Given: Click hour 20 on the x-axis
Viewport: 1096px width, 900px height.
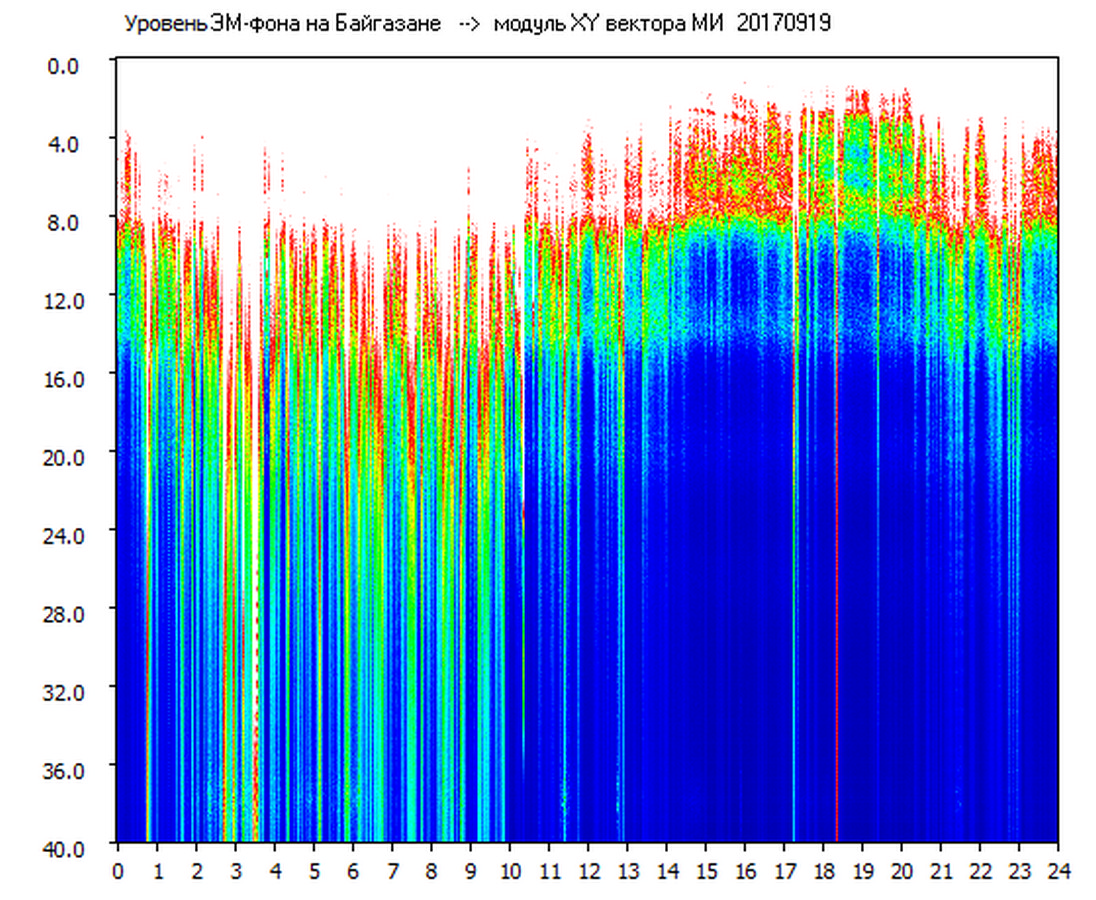Looking at the screenshot, I should point(902,871).
